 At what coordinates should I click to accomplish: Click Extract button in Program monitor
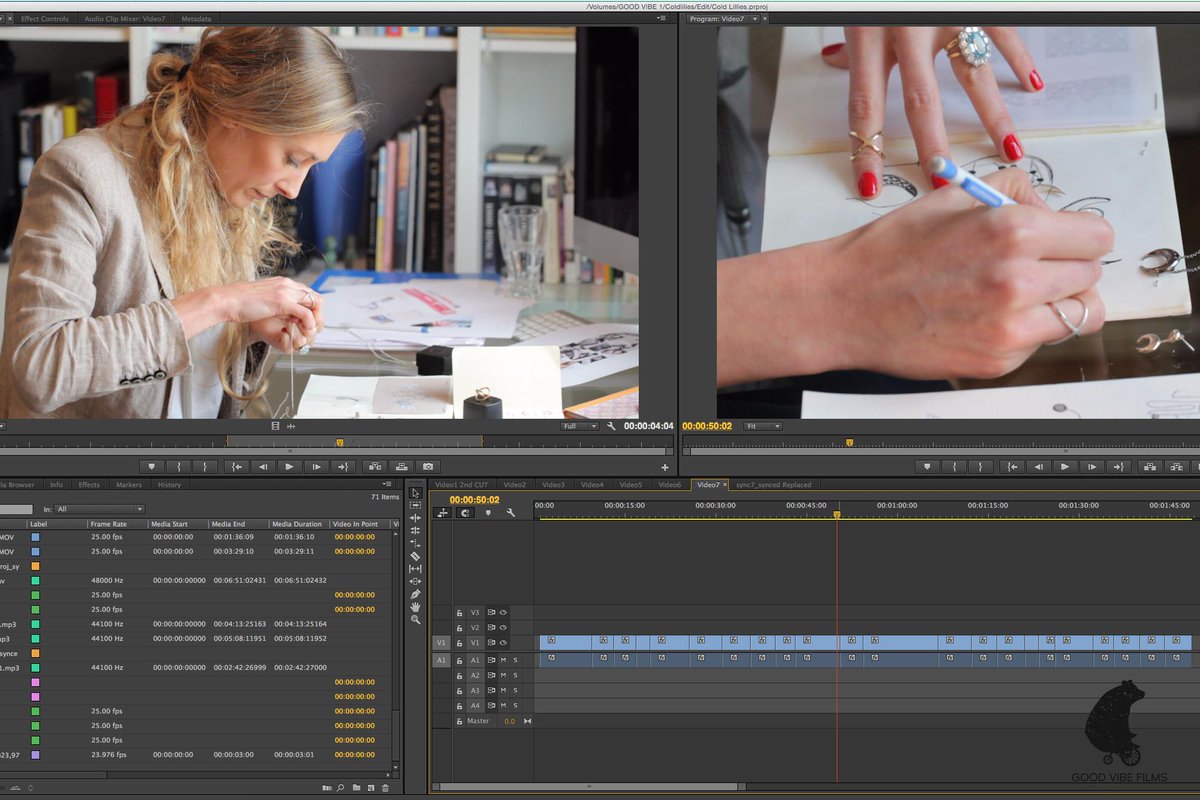(x=1178, y=466)
